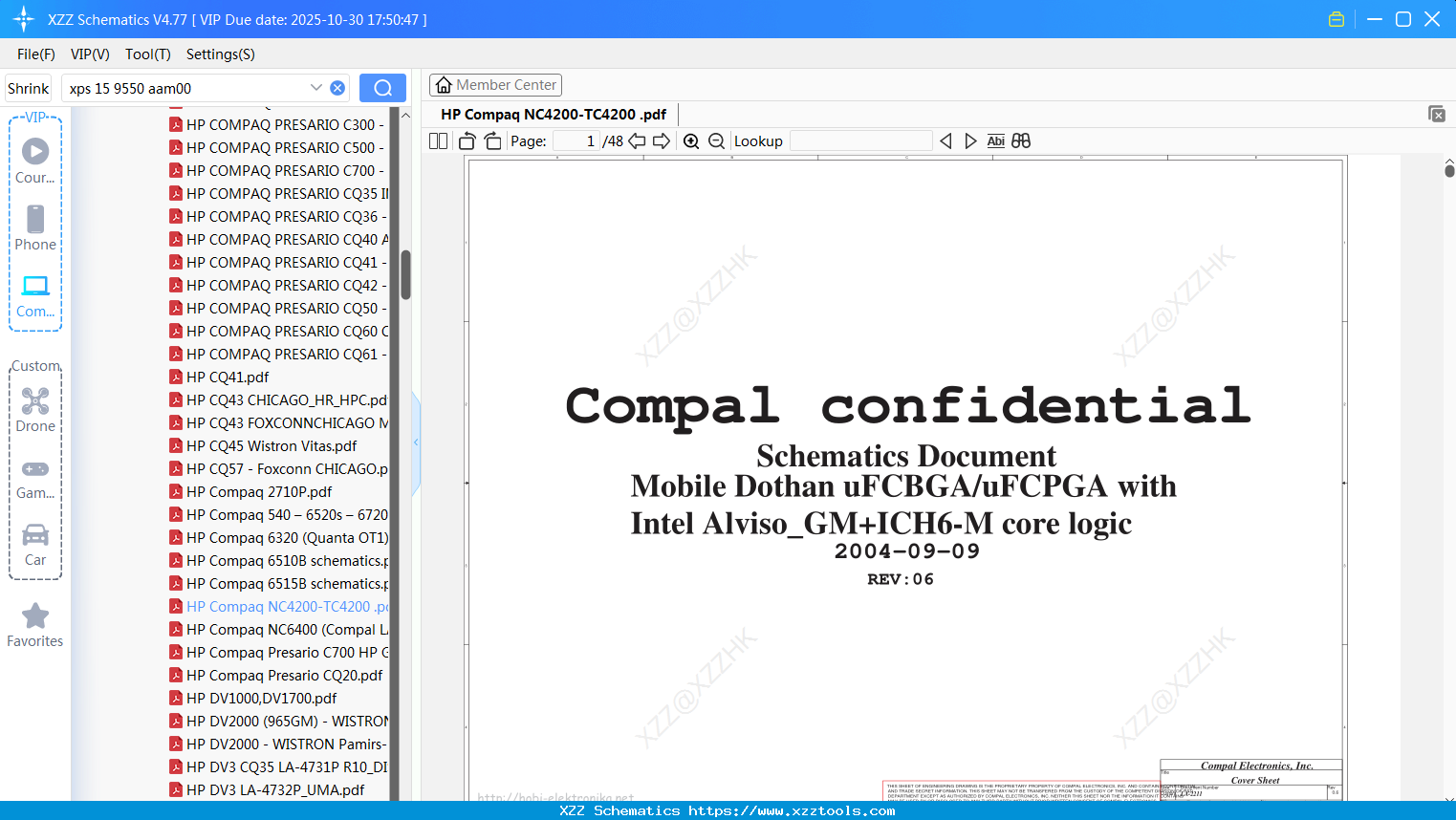Open HP COMPAQ PRESARIO C700 file
1456x820 pixels.
[278, 170]
